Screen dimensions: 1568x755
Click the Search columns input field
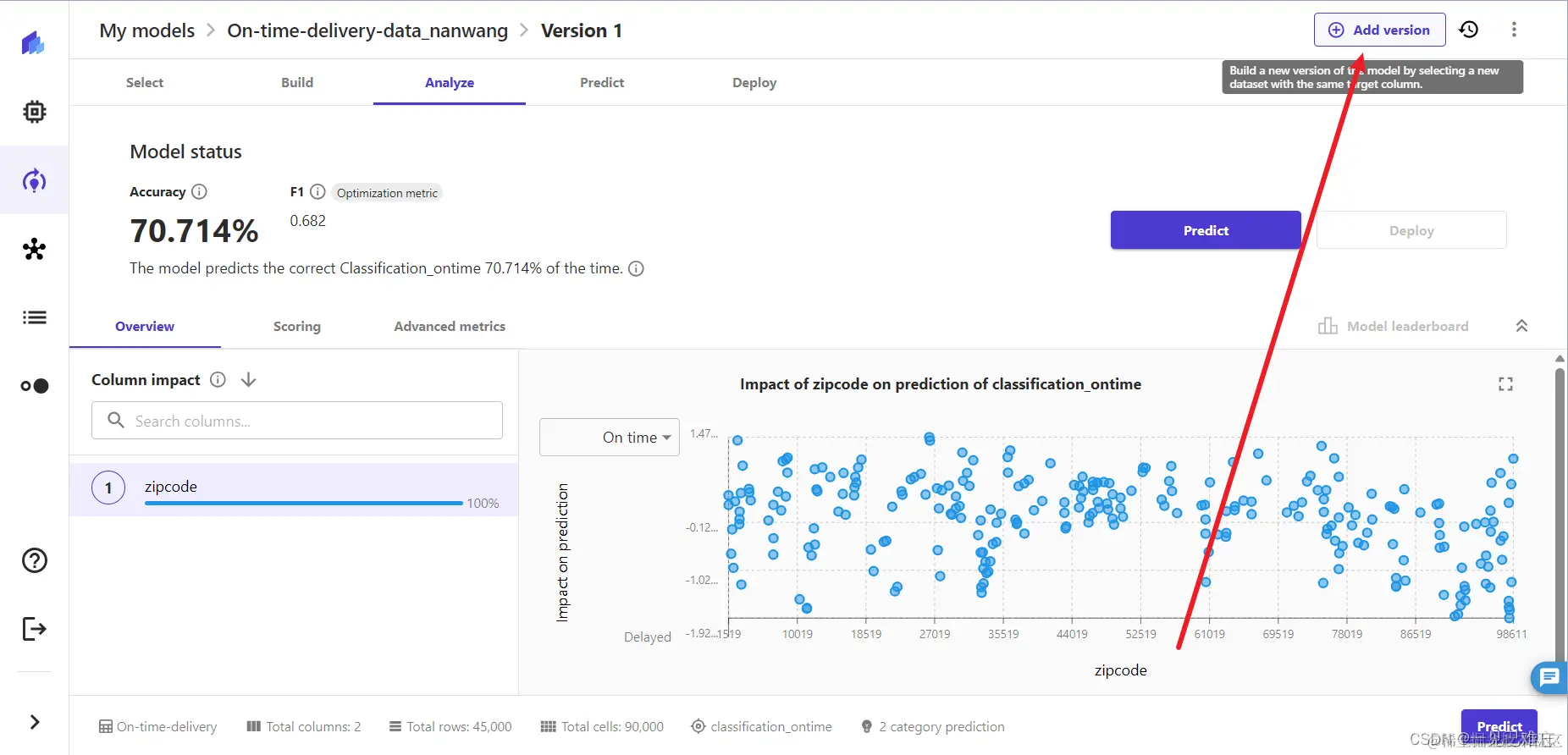click(x=297, y=421)
